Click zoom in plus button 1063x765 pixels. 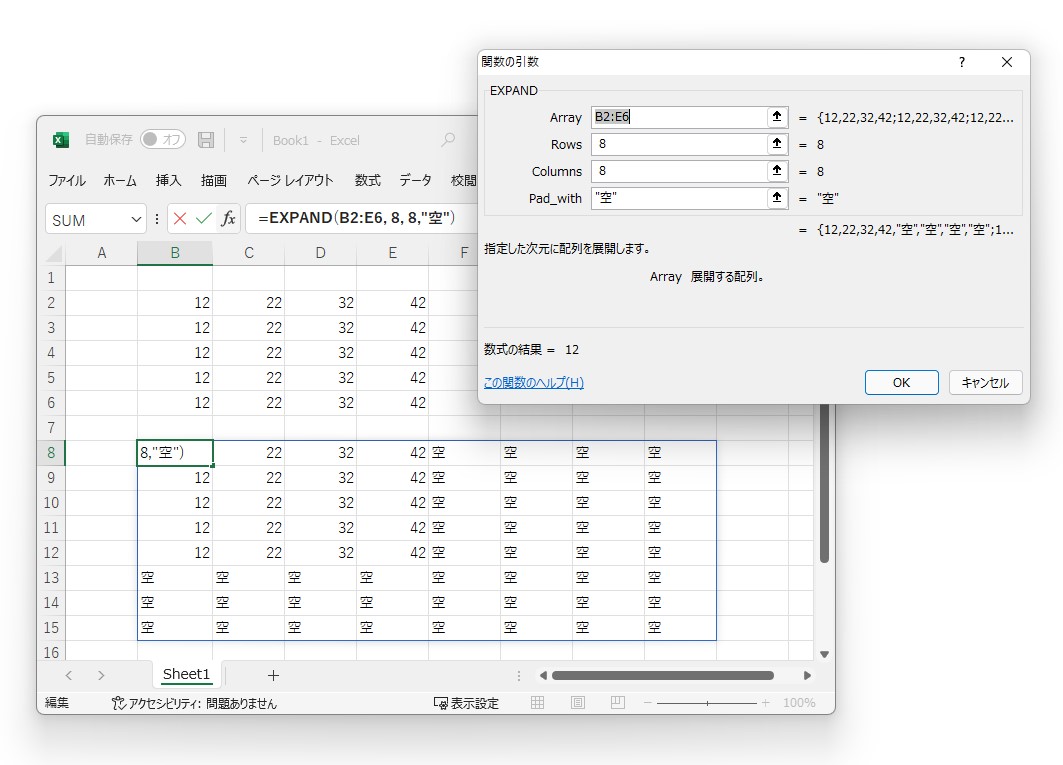(x=765, y=703)
